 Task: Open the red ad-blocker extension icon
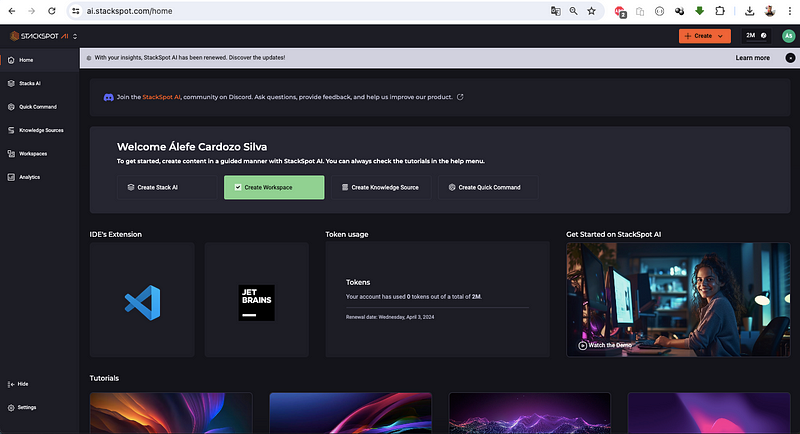620,11
